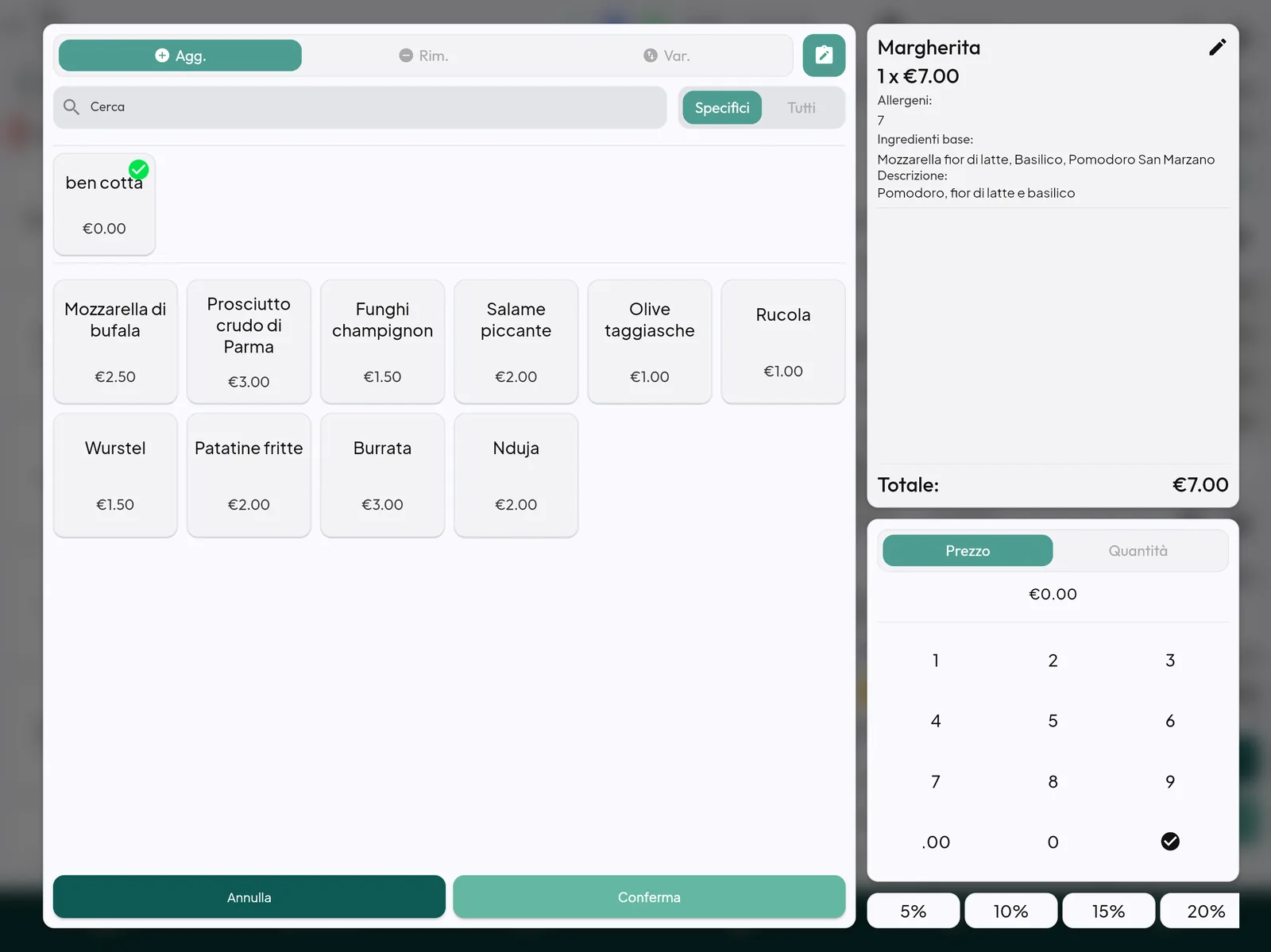Add Mozzarella di bufala ingredient
The image size is (1271, 952).
(x=115, y=341)
